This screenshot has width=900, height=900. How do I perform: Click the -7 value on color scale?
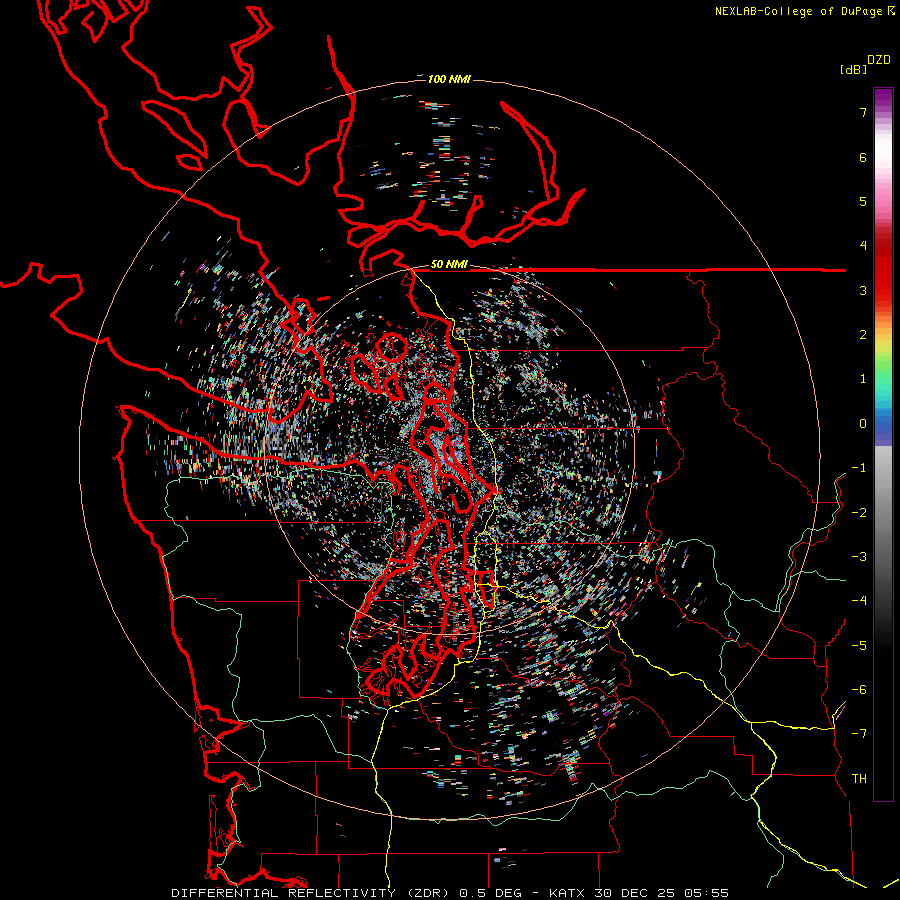[859, 734]
